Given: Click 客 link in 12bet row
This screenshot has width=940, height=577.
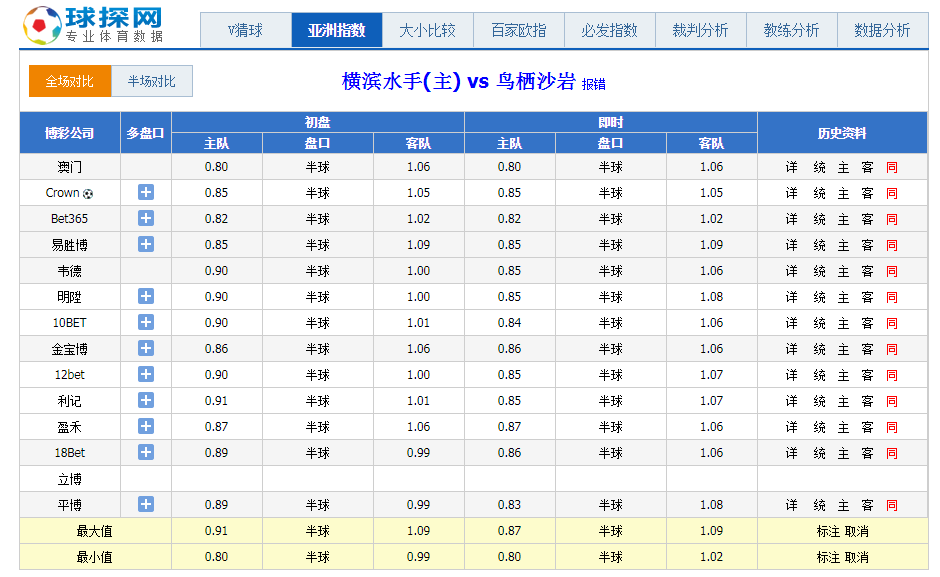Looking at the screenshot, I should pos(867,375).
